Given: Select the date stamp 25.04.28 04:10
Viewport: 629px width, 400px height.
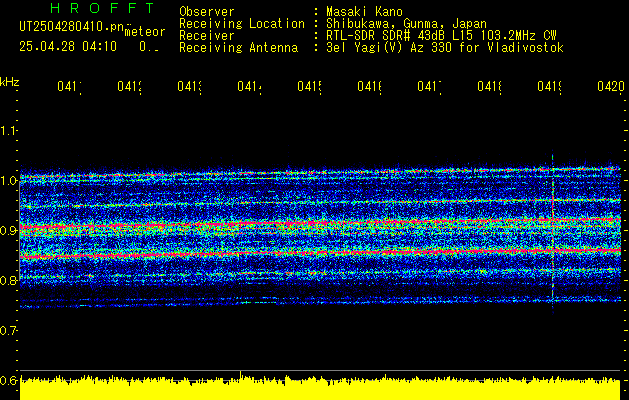Looking at the screenshot, I should pyautogui.click(x=68, y=47).
